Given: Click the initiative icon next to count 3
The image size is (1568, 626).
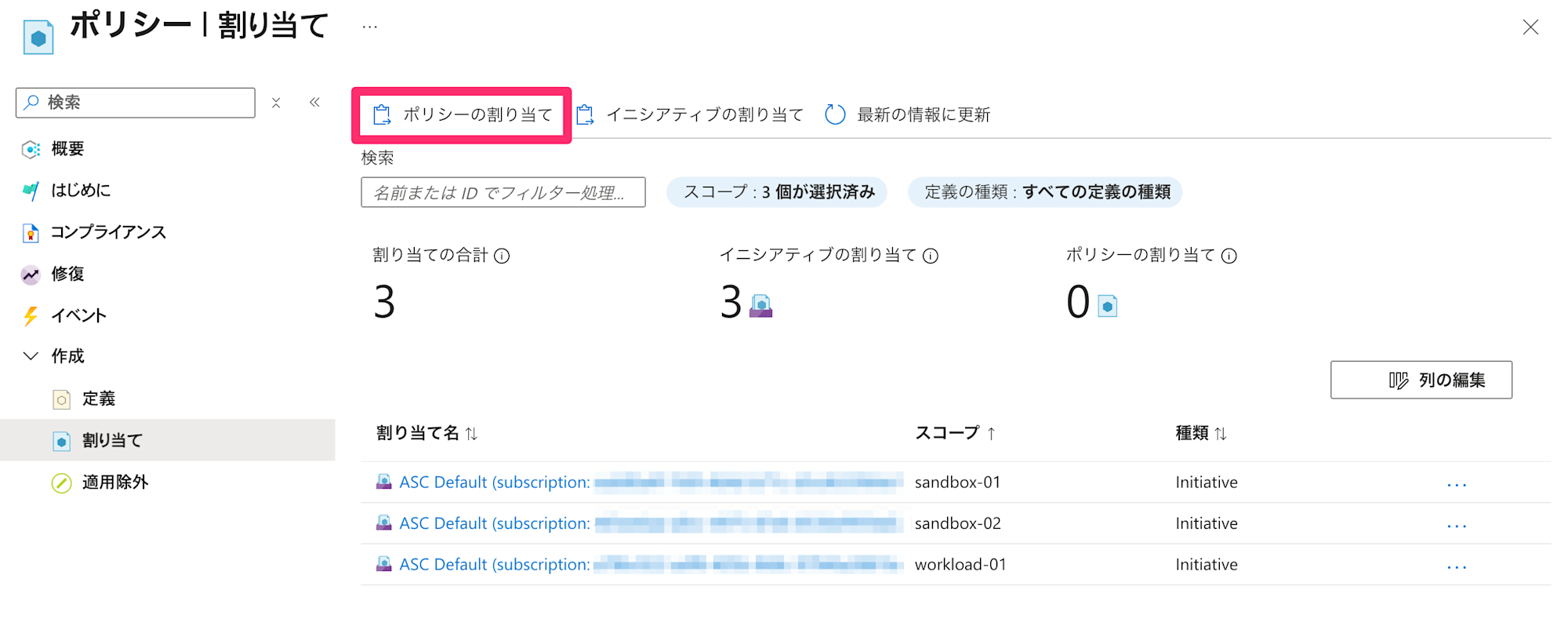Looking at the screenshot, I should (x=760, y=305).
